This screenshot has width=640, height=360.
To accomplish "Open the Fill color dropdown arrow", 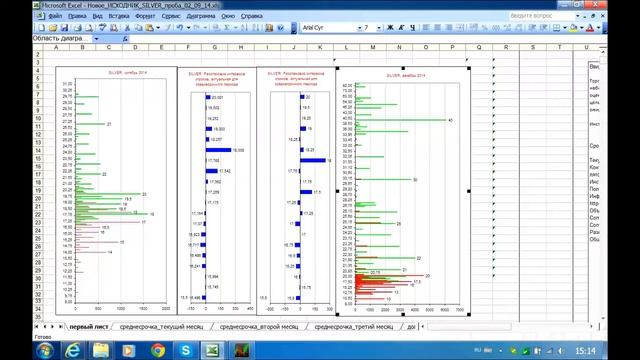I will [x=582, y=27].
